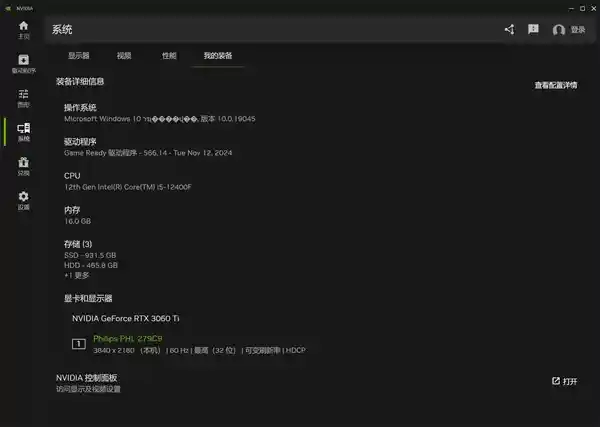Maximize the NVIDIA app window
This screenshot has height=427, width=600.
[x=582, y=8]
